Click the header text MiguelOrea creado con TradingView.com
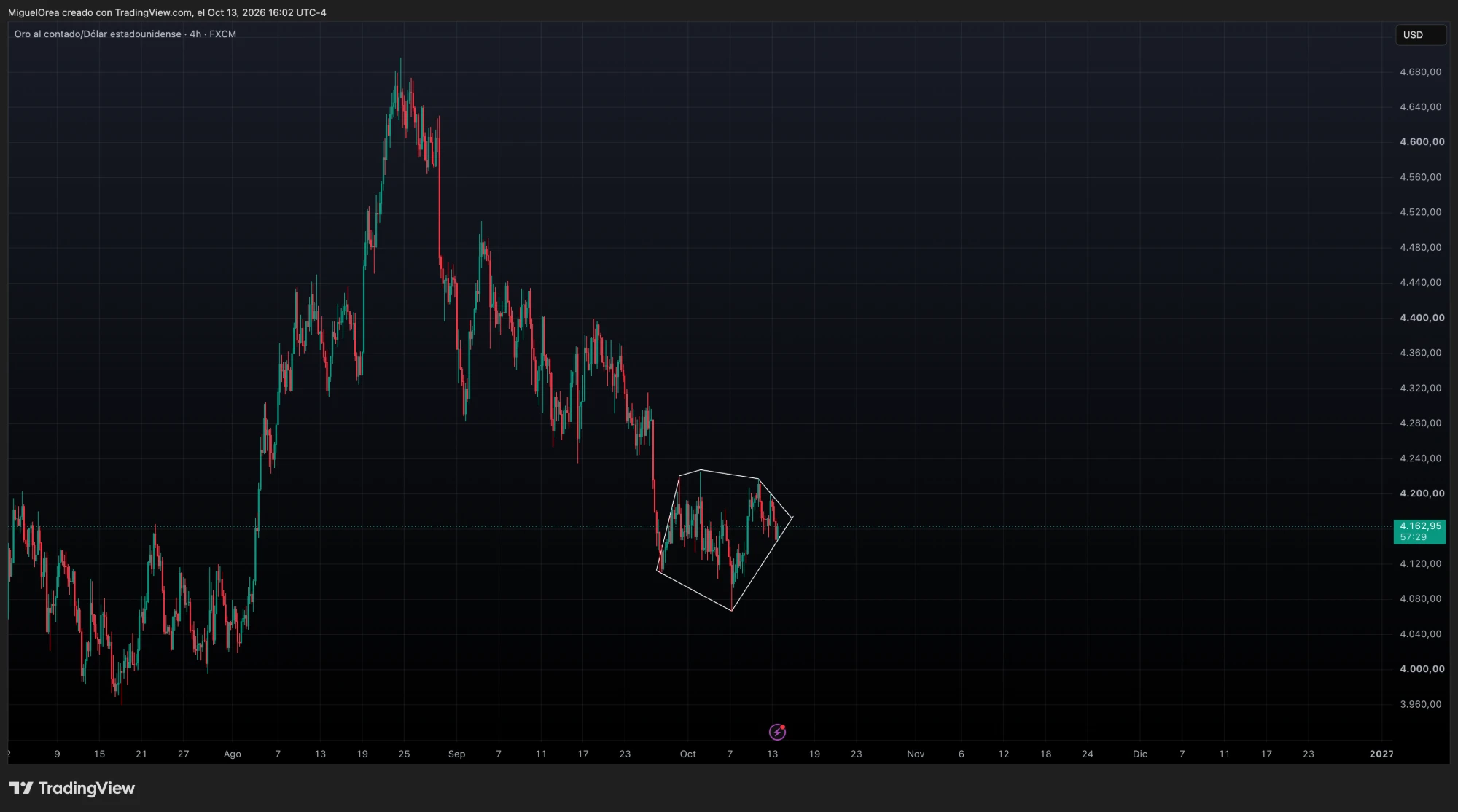Image resolution: width=1458 pixels, height=812 pixels. tap(100, 12)
